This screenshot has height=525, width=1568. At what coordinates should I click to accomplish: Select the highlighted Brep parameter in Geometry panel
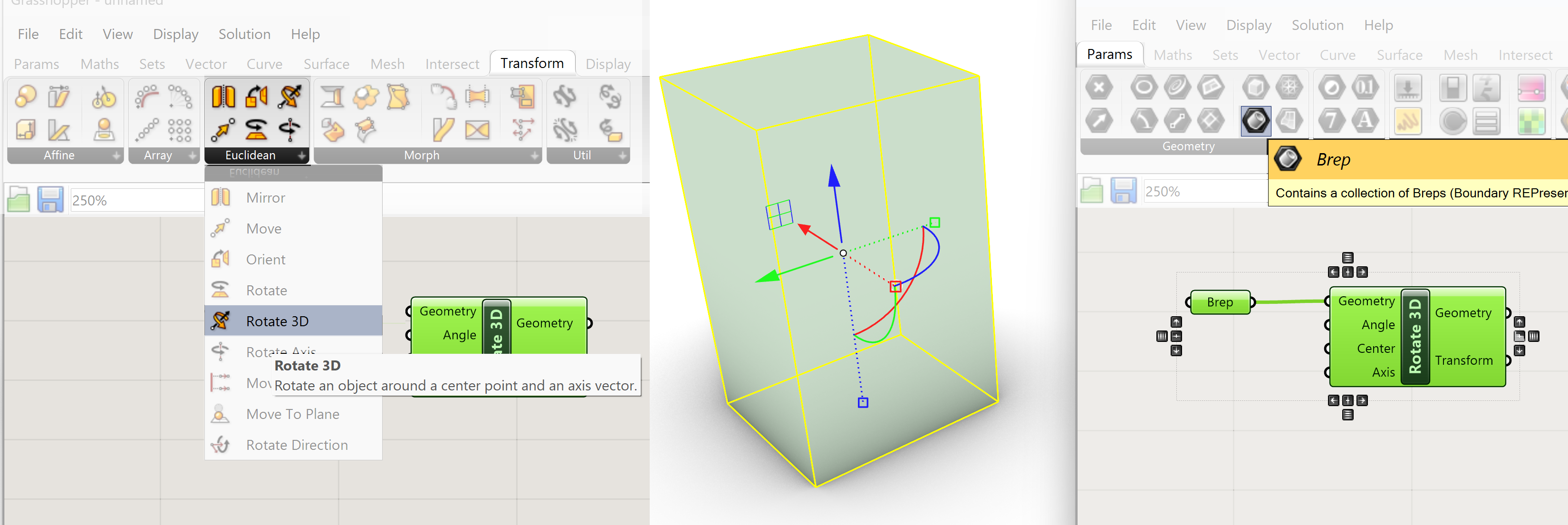[1255, 121]
